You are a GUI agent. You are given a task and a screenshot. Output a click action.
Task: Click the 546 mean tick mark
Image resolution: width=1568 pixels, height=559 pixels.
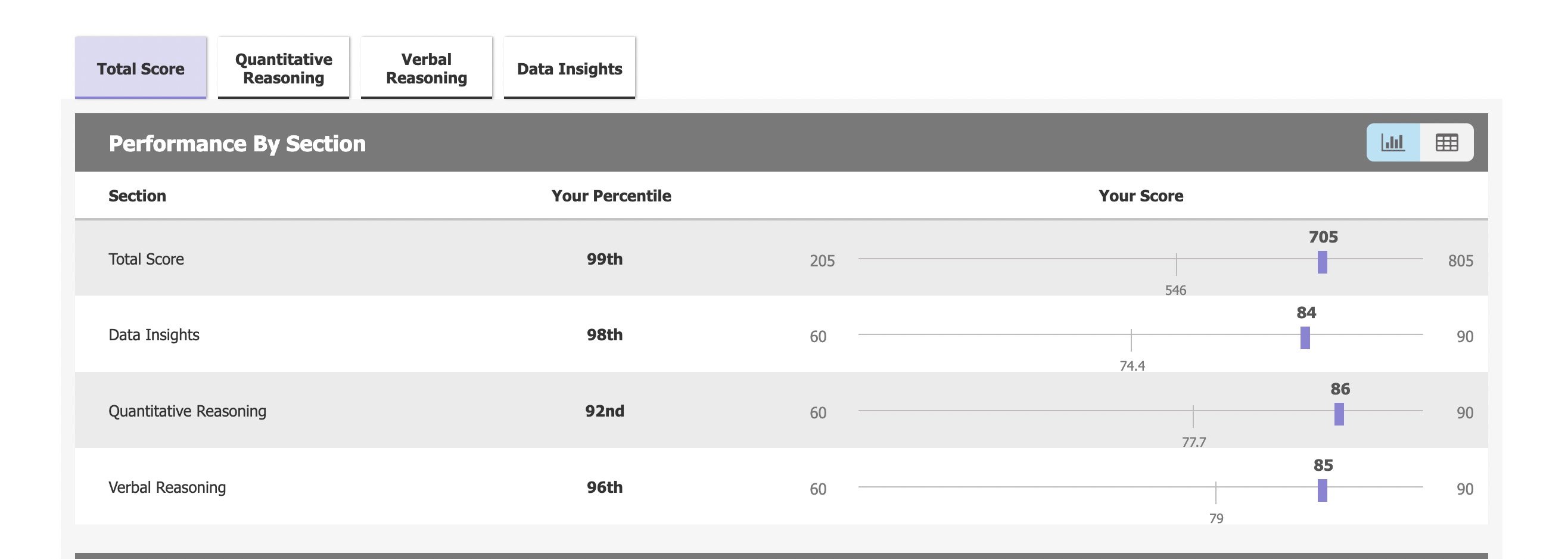(1177, 265)
